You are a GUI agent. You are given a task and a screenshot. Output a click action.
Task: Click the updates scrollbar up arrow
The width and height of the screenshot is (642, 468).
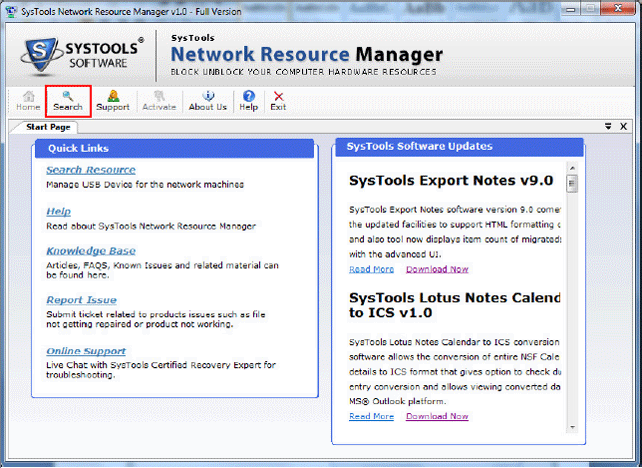[572, 168]
